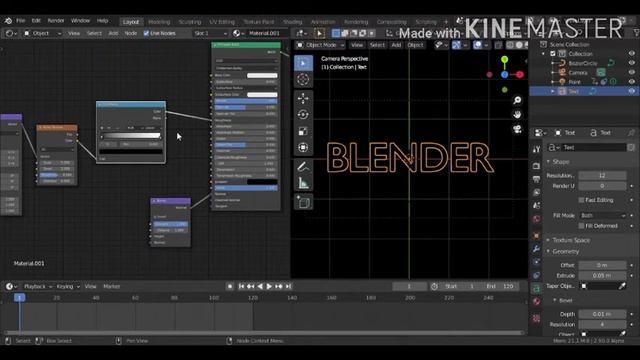Select the Transform tool
The height and width of the screenshot is (360, 640).
tap(303, 147)
